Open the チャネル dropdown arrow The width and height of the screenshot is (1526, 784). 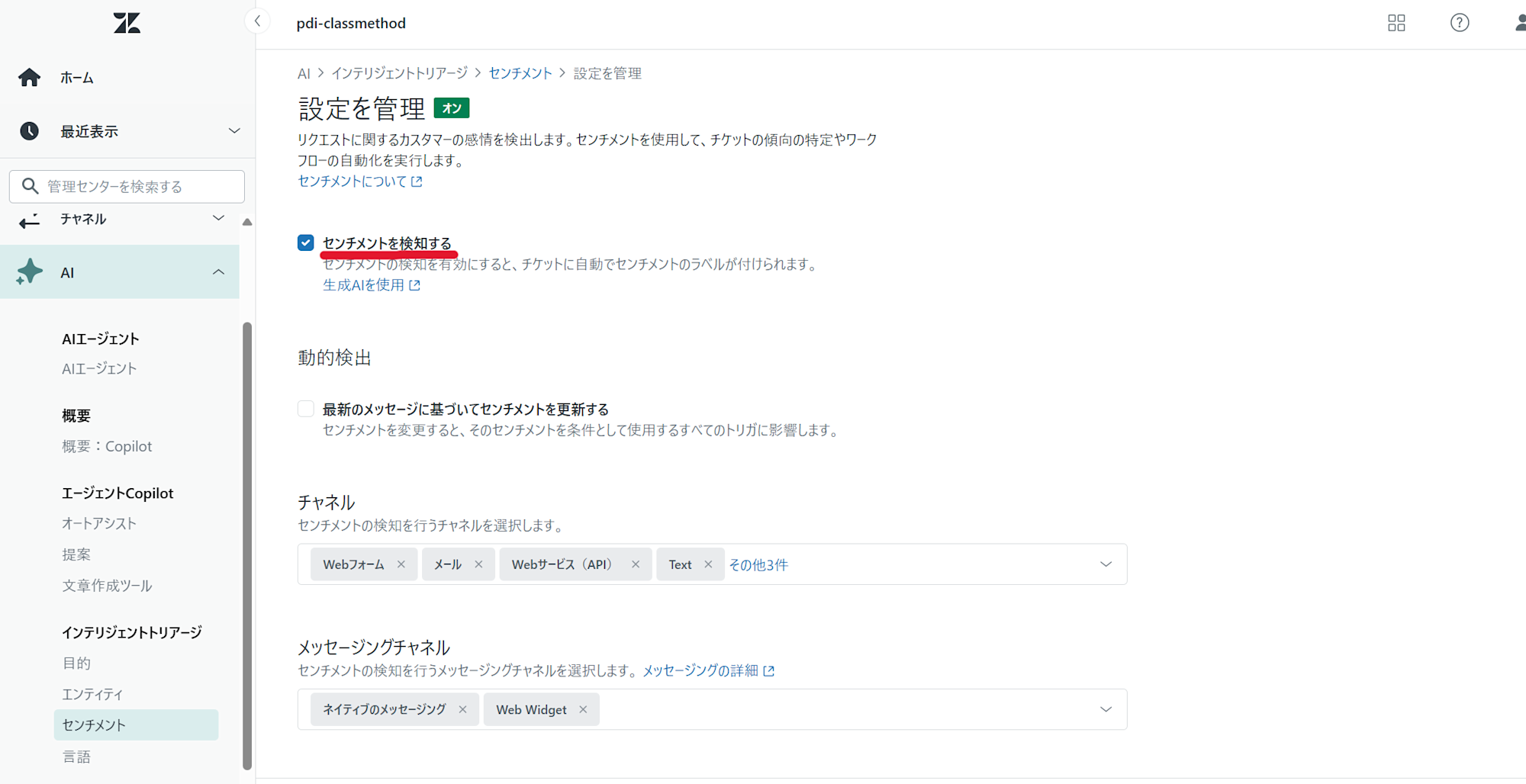[1106, 564]
